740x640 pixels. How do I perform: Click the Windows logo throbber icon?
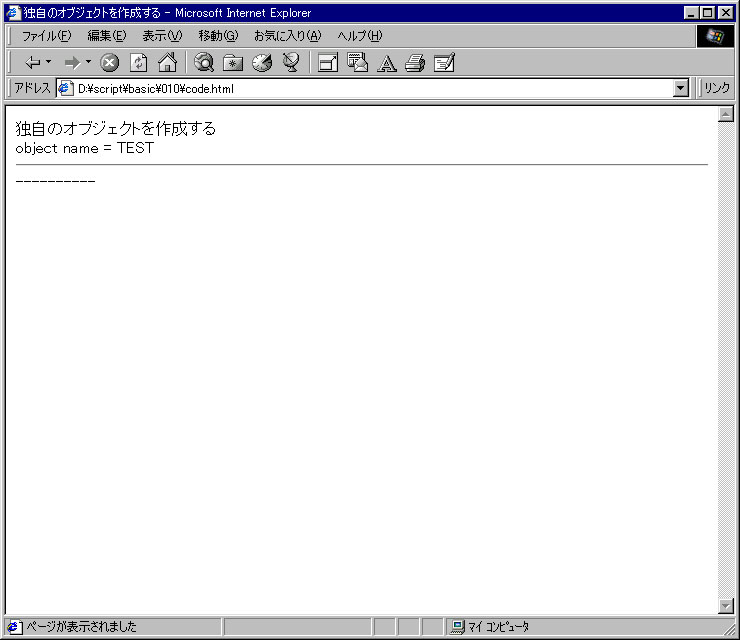(715, 36)
